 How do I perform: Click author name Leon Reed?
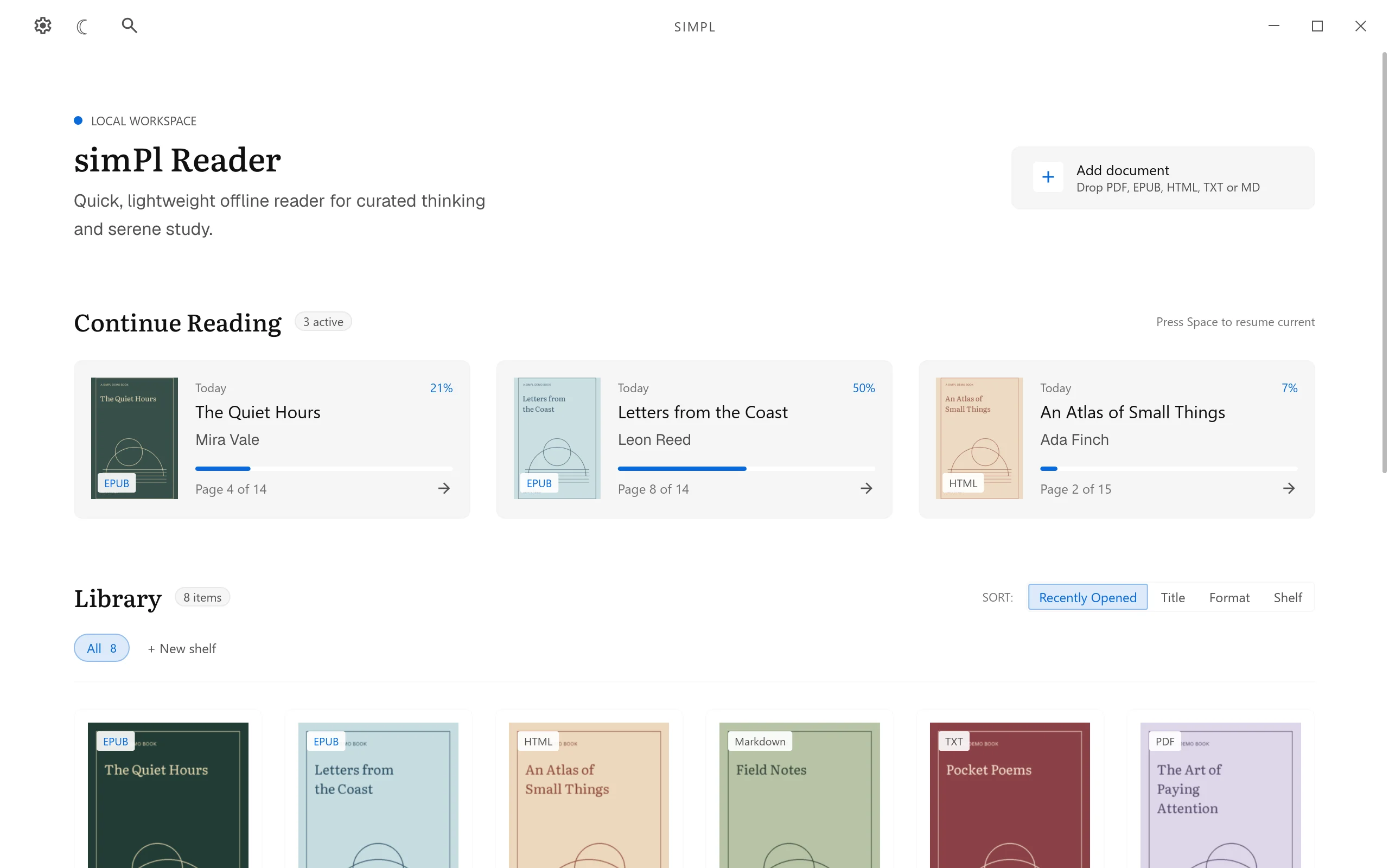654,440
